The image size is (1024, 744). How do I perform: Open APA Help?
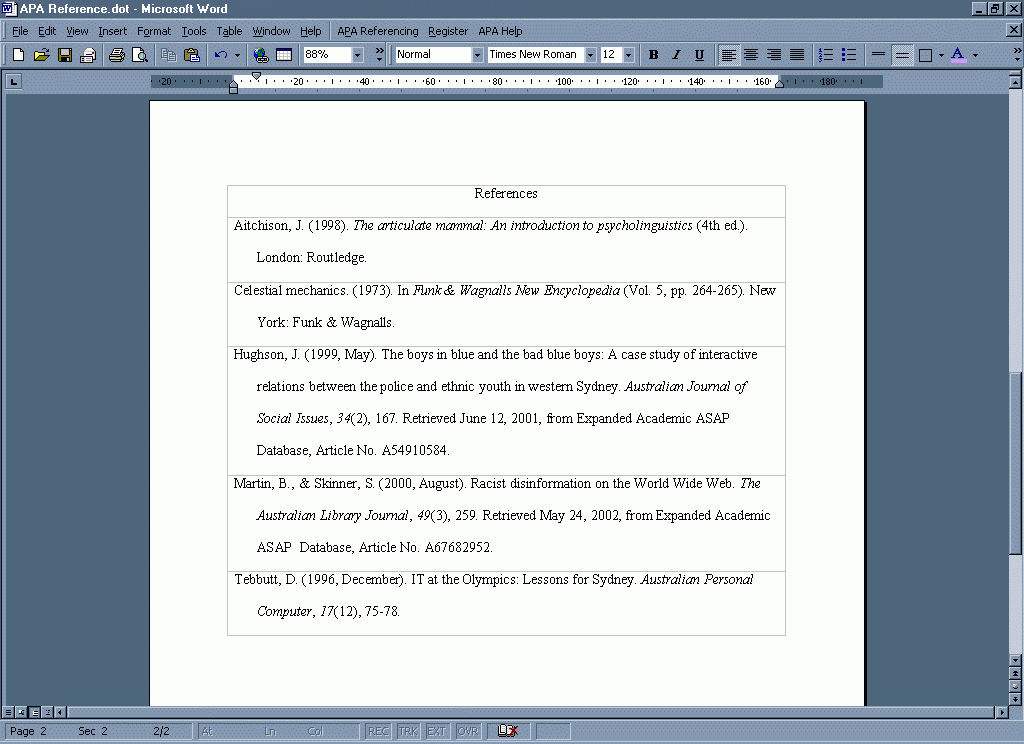500,31
